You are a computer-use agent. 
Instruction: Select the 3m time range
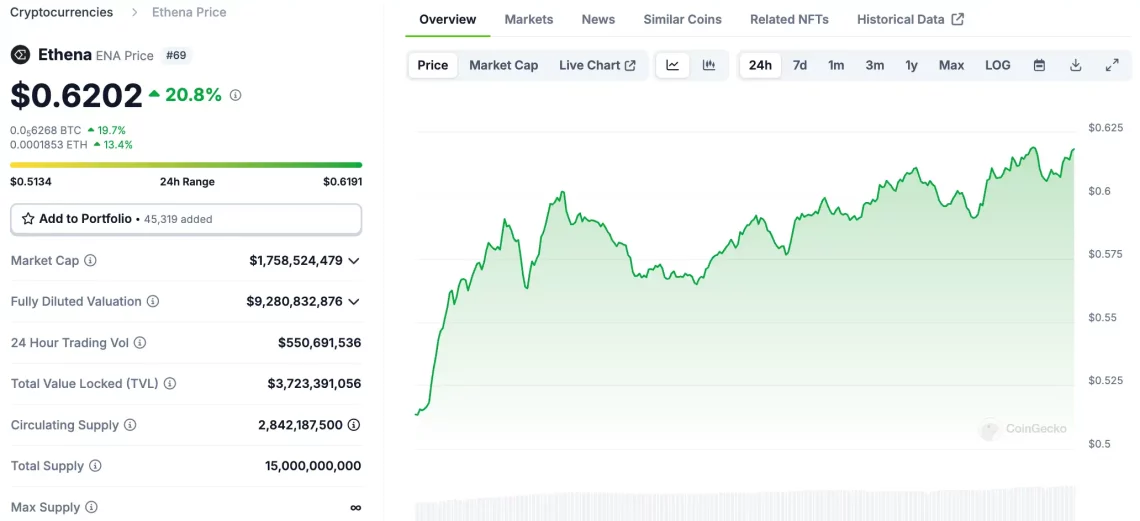click(875, 65)
